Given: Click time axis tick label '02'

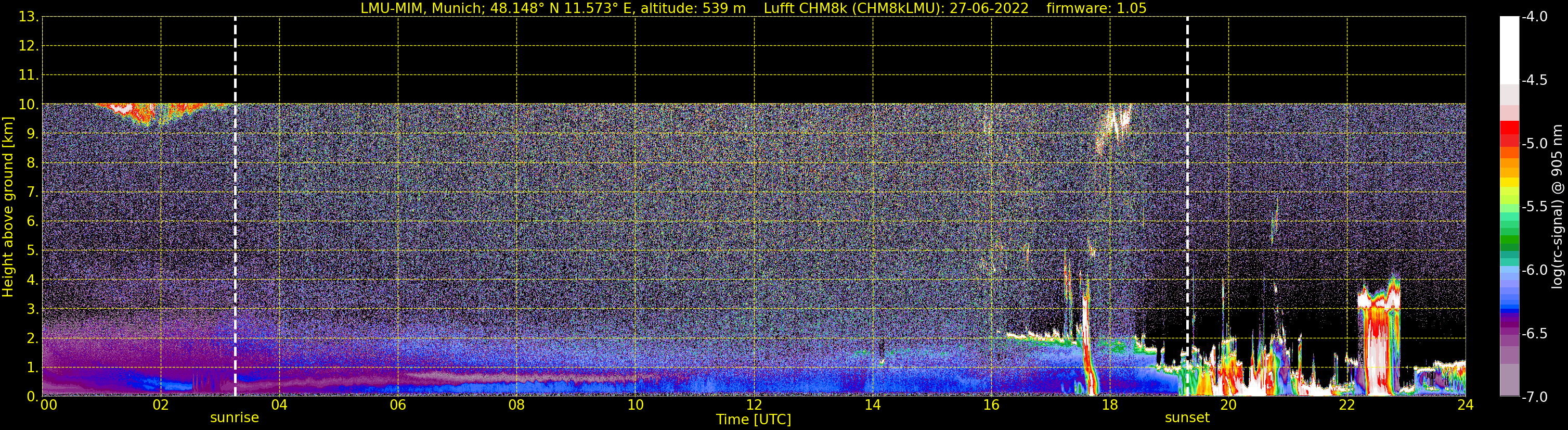Looking at the screenshot, I should tap(161, 405).
